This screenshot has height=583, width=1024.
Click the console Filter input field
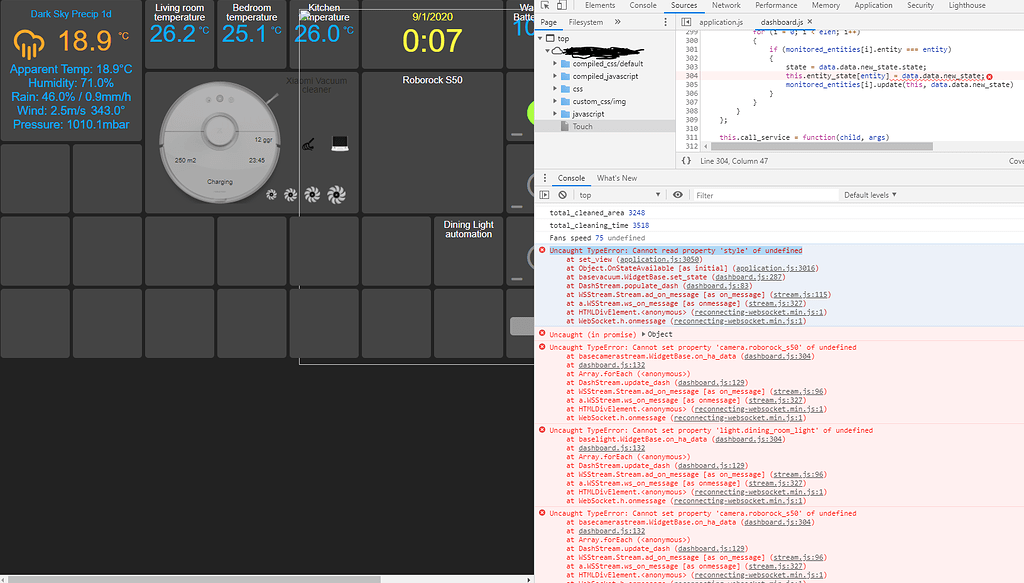[x=760, y=195]
